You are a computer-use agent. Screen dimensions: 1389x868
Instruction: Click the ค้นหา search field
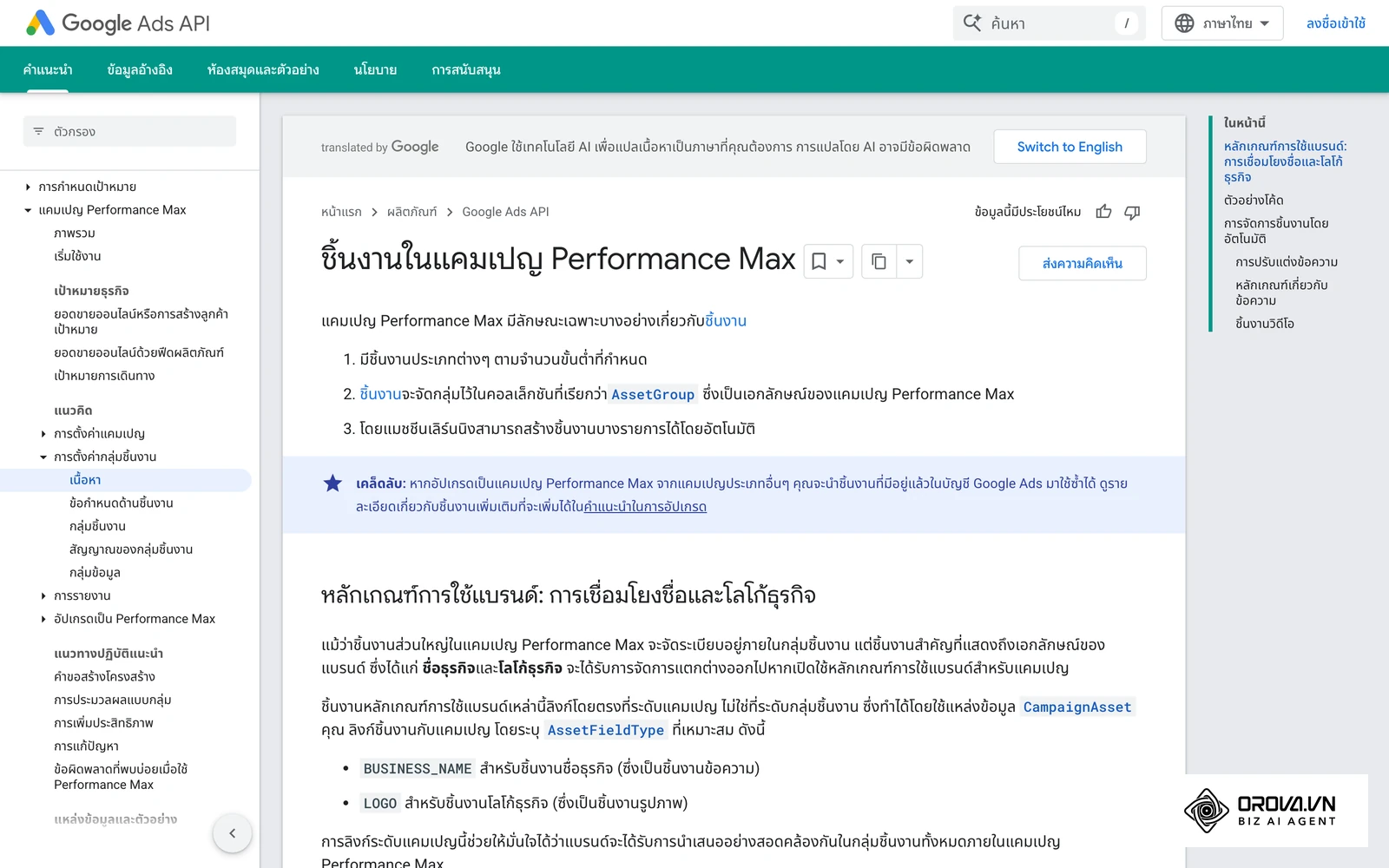[1050, 23]
